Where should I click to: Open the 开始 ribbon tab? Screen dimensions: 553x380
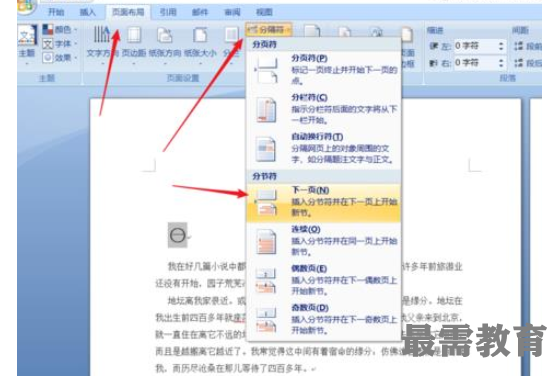pos(56,12)
